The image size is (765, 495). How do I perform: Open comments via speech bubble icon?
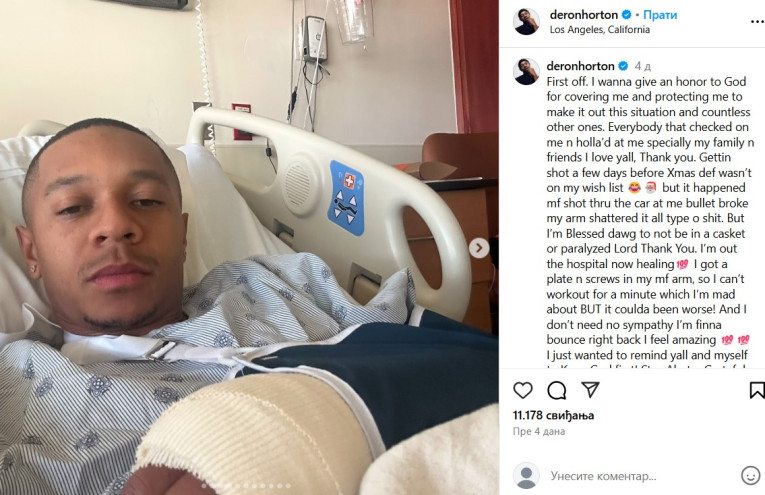(557, 390)
